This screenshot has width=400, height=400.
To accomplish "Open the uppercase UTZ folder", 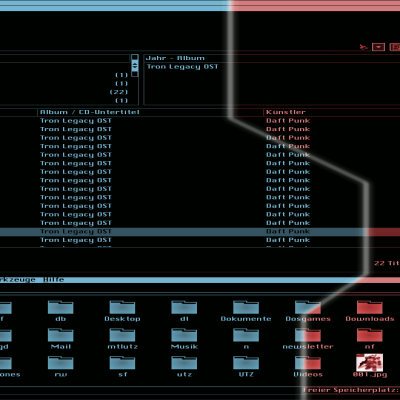I will pos(246,367).
